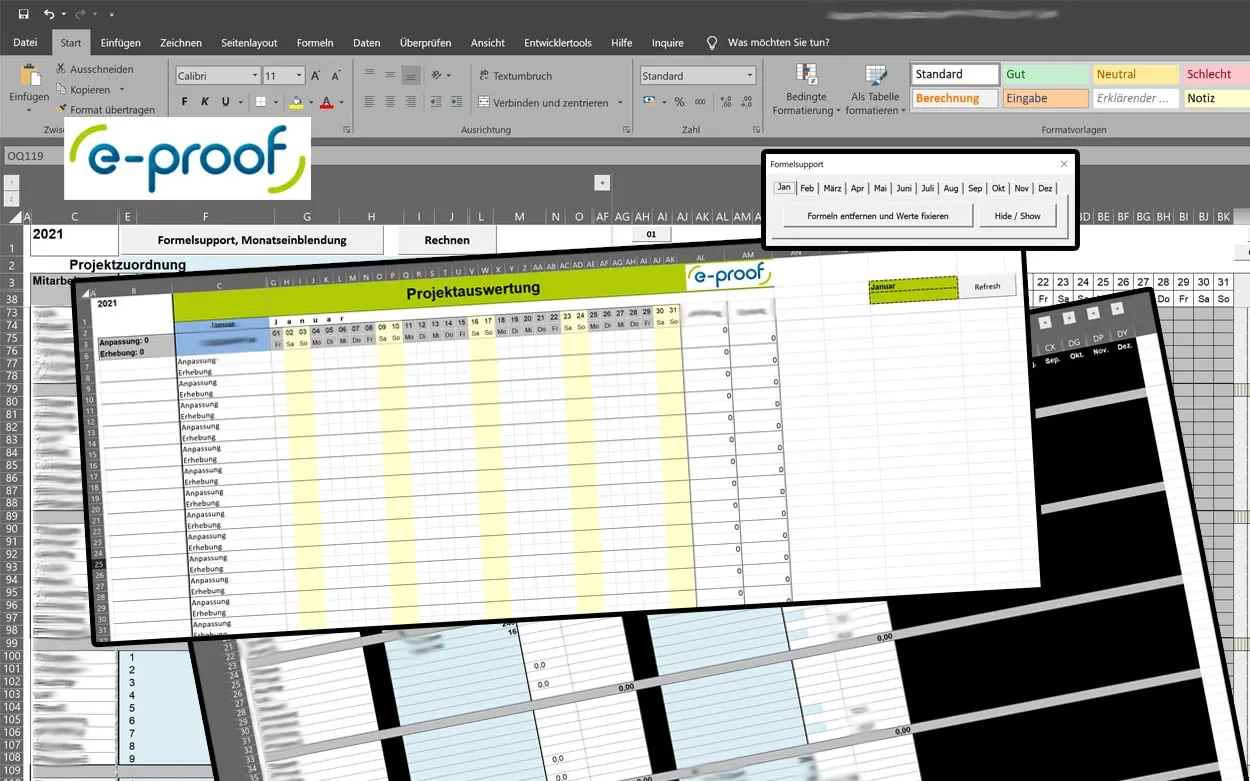Toggle center horizontal alignment
Image resolution: width=1250 pixels, height=781 pixels.
(390, 102)
